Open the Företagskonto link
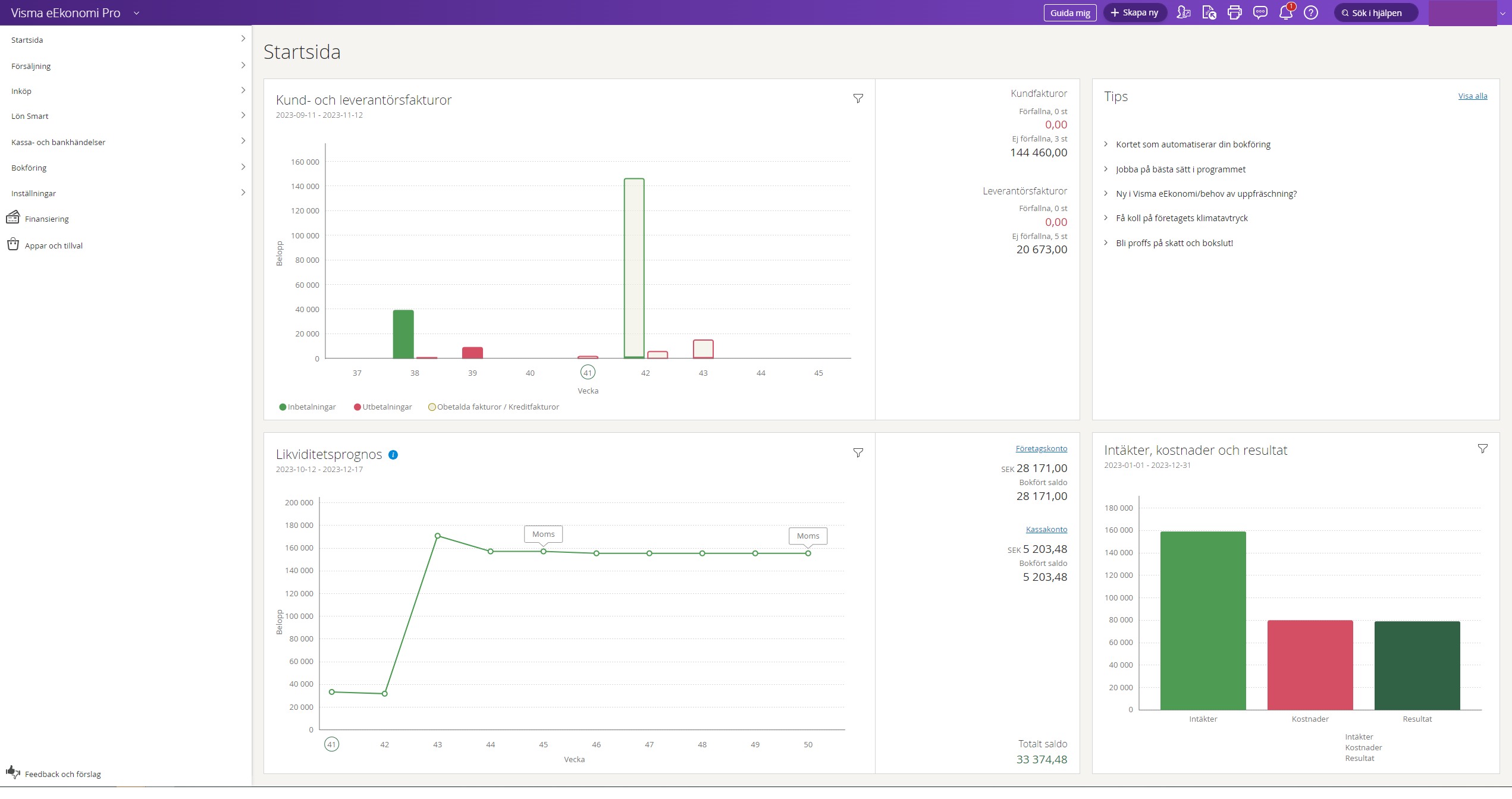 (1041, 449)
